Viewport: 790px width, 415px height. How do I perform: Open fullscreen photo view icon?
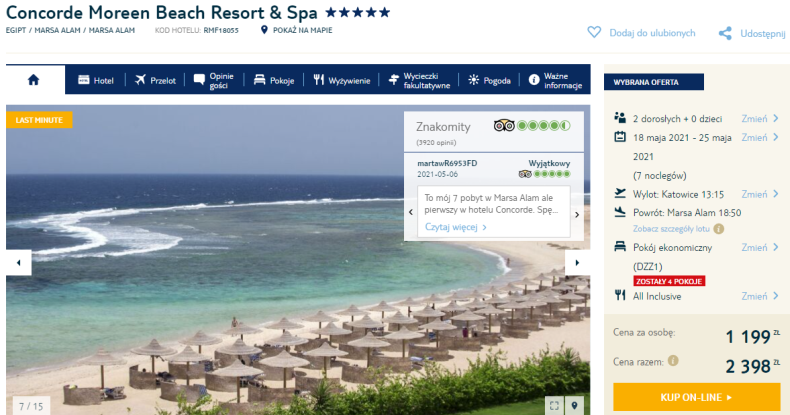coord(555,405)
